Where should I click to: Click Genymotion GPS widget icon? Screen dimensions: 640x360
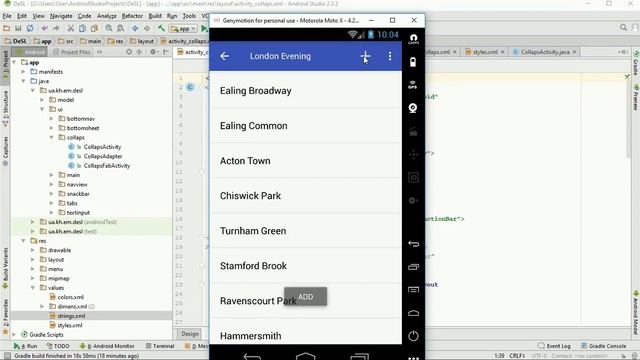413,85
